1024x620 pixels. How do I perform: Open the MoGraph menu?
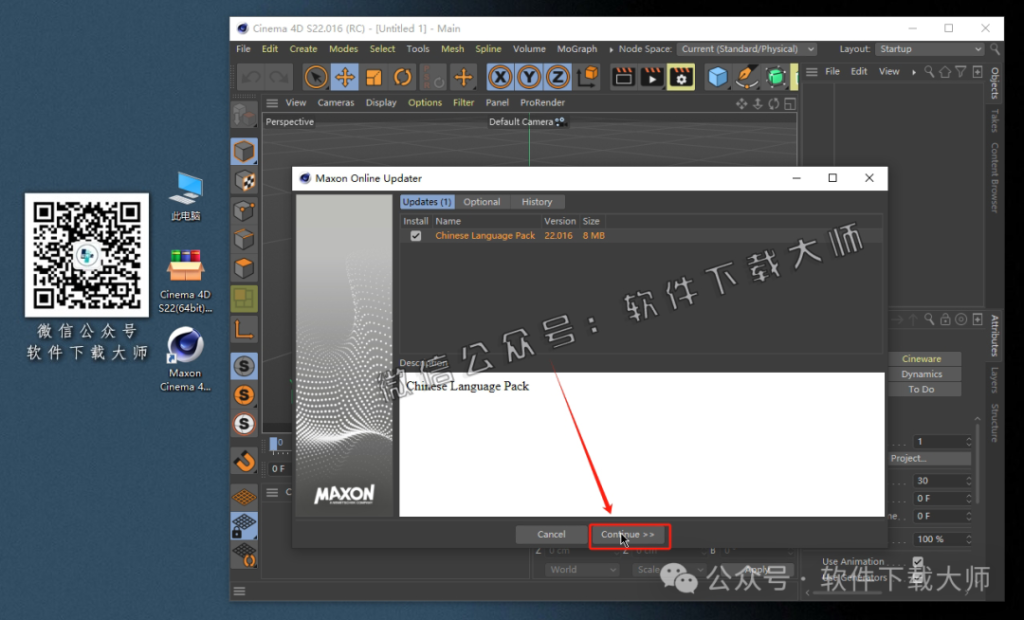coord(576,49)
